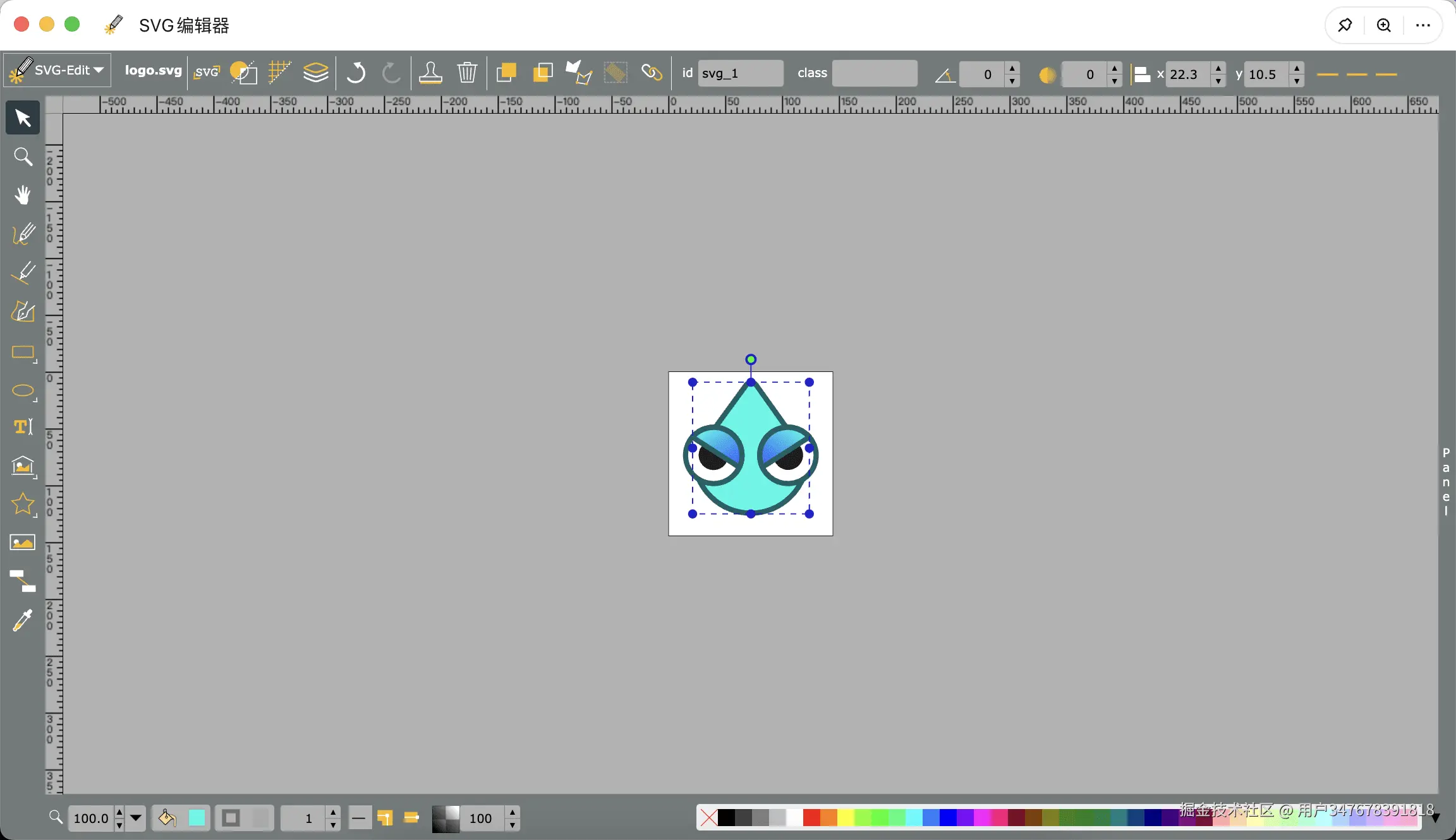1456x840 pixels.
Task: Toggle the grid display icon
Action: (279, 73)
